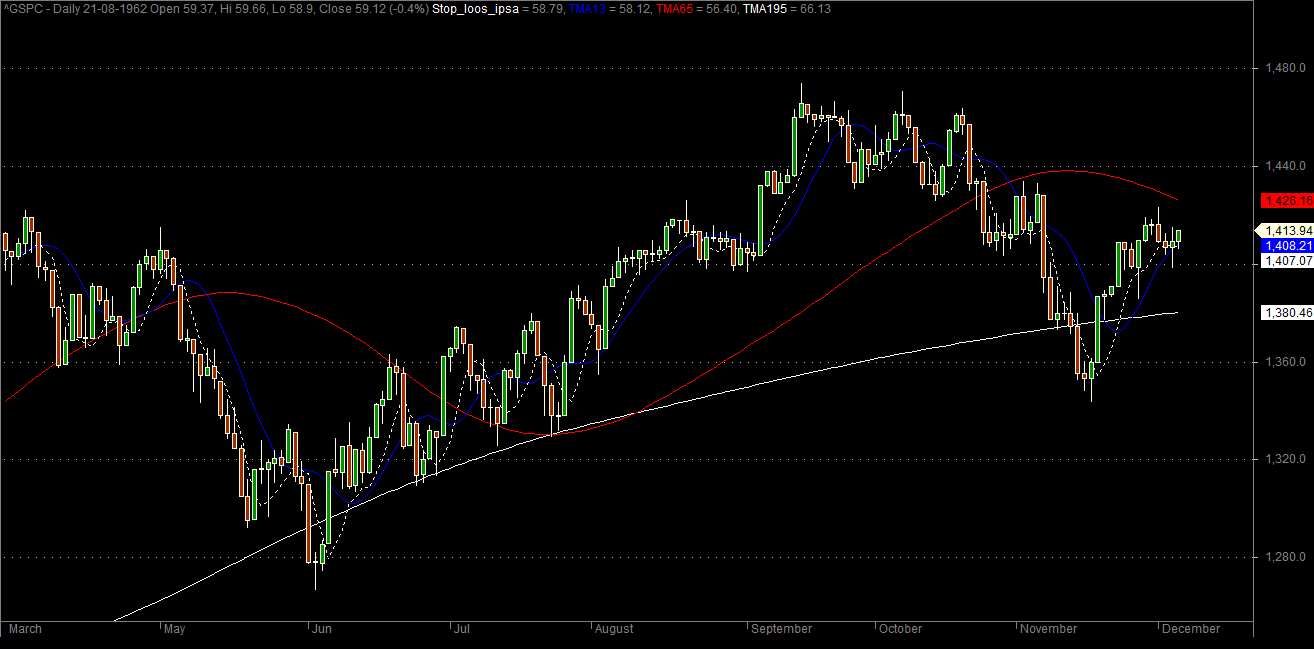Click the Jul label on the time axis

[461, 629]
